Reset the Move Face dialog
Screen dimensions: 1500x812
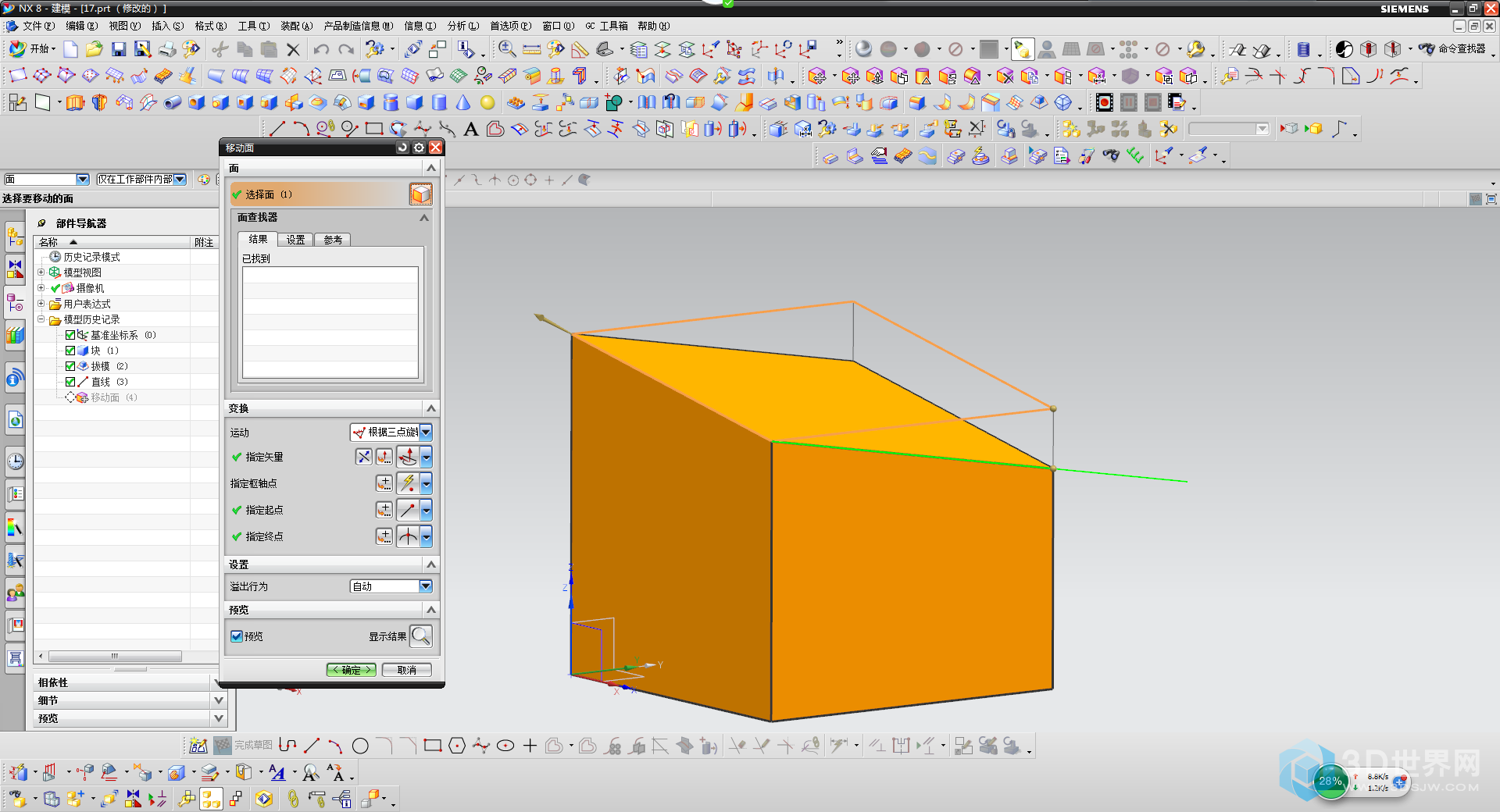403,148
